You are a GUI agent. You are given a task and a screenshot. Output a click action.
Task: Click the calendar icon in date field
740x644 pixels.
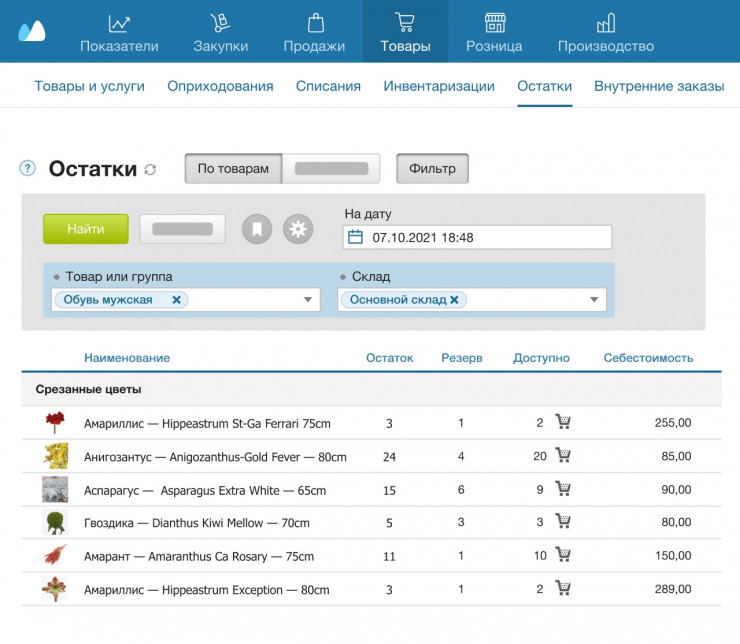click(x=355, y=238)
